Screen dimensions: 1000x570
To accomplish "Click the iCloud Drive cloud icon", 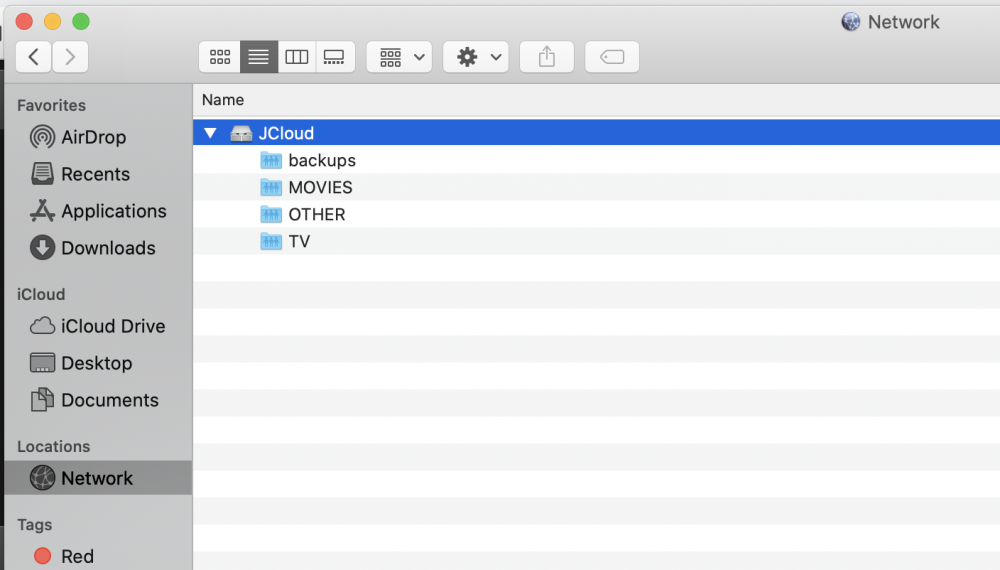I will [42, 326].
